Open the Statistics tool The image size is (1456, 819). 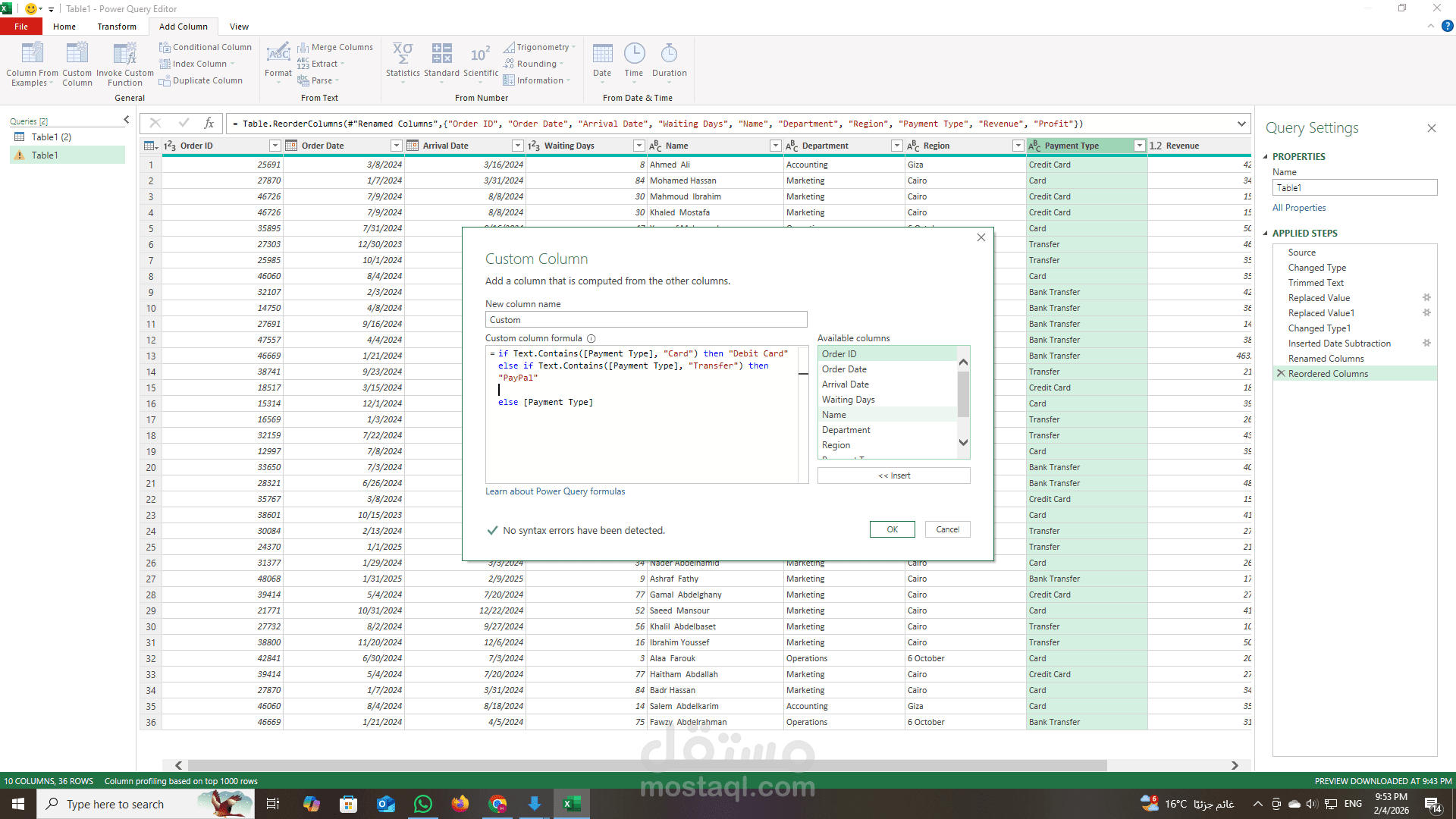(x=402, y=55)
